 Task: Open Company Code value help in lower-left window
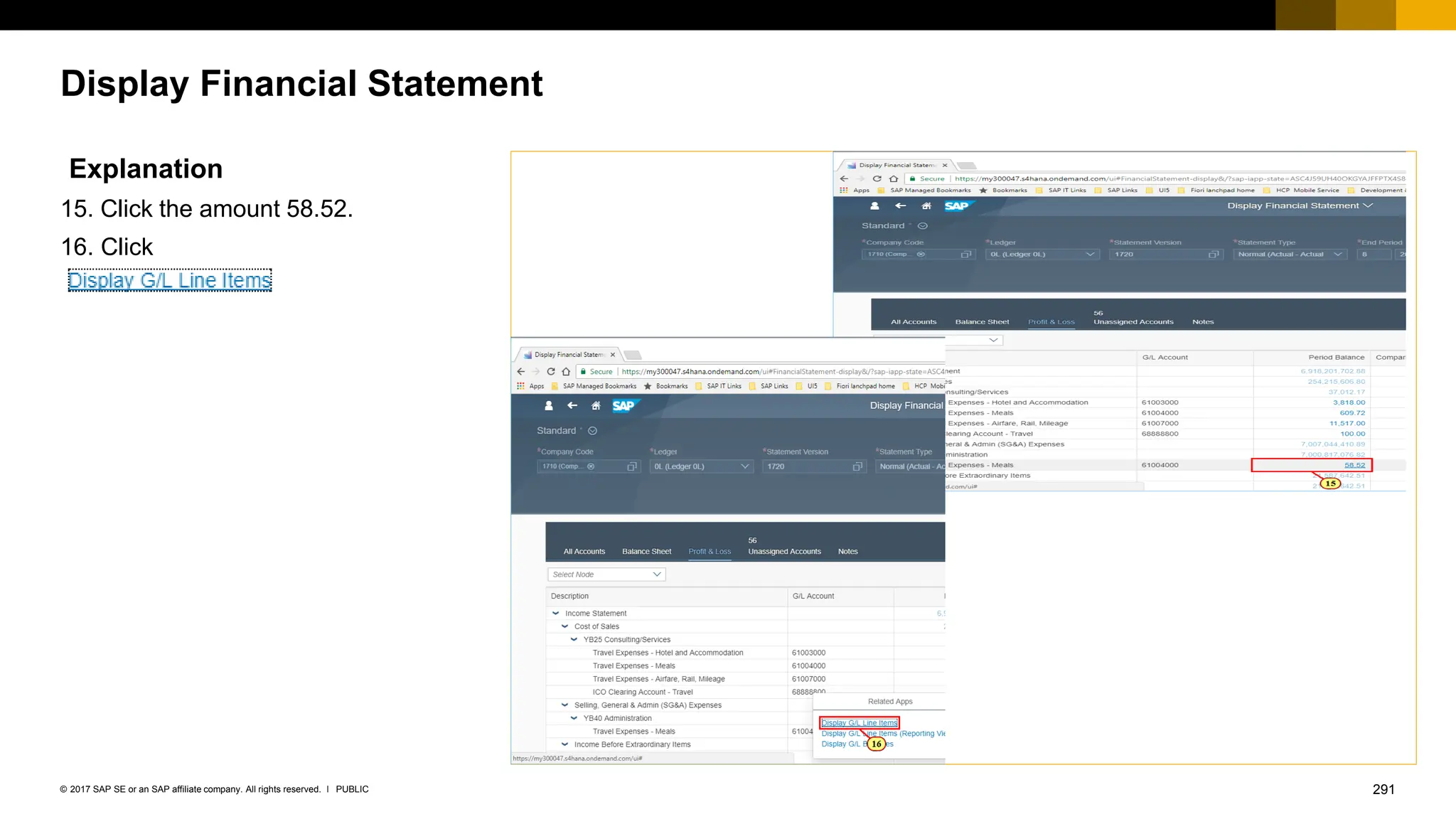(x=631, y=466)
